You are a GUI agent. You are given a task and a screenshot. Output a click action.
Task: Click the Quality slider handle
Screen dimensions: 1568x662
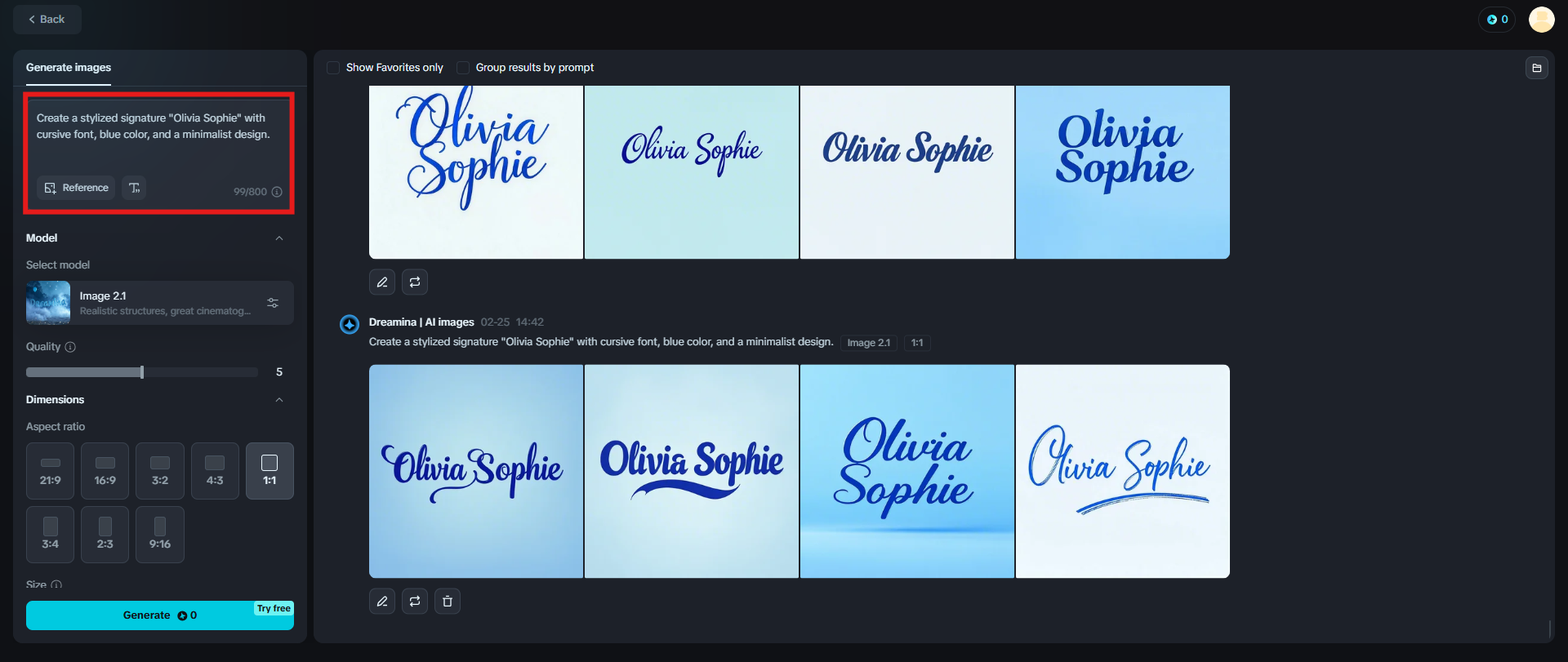pos(142,372)
